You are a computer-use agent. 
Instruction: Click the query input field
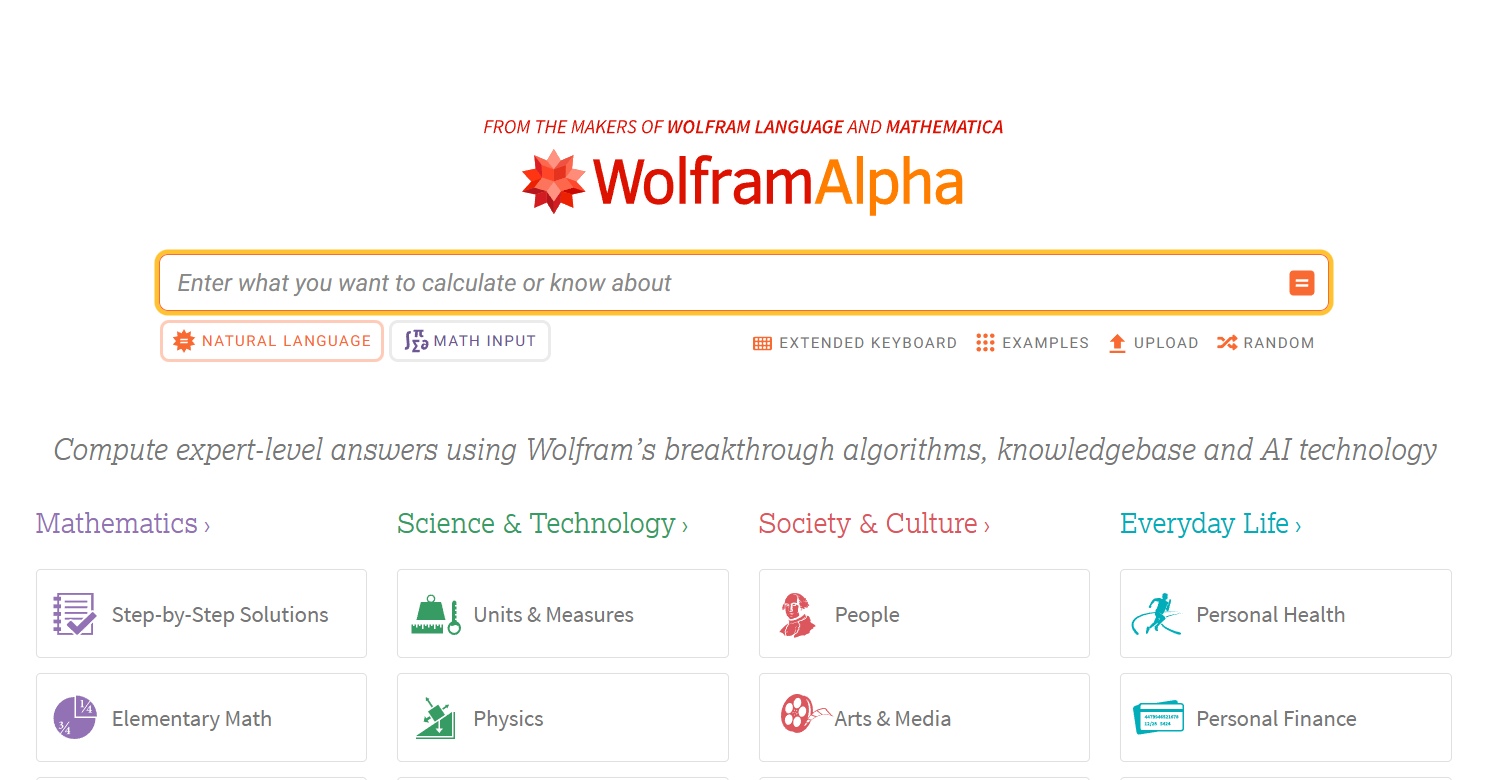click(720, 283)
